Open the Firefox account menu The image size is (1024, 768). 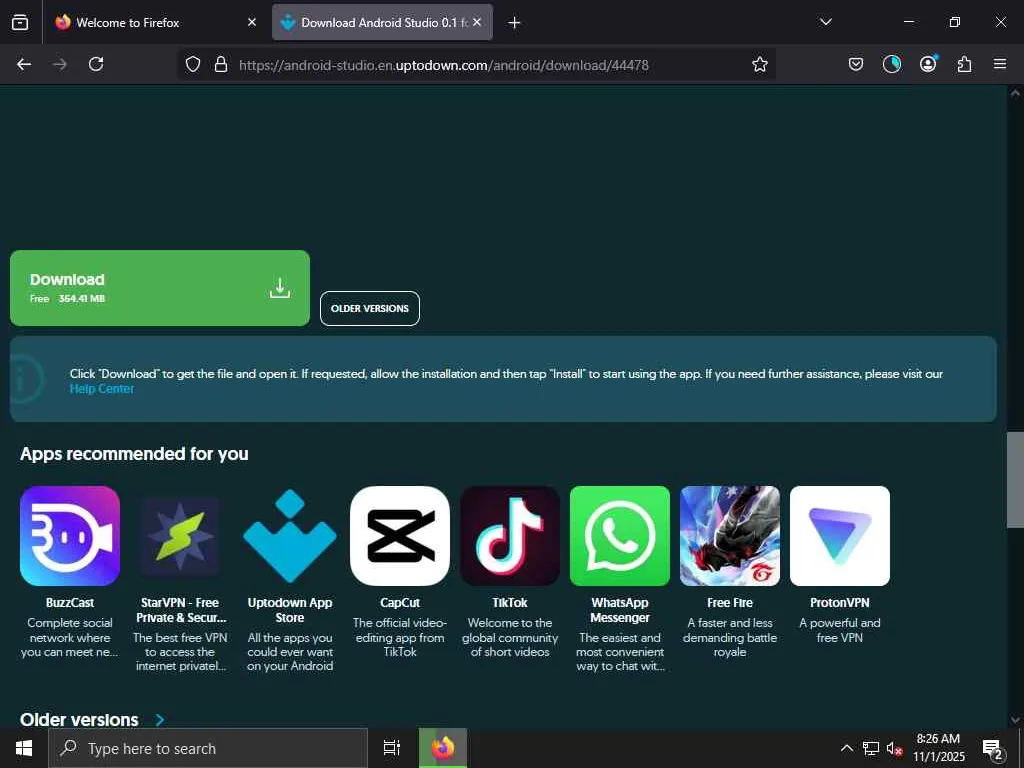click(928, 64)
